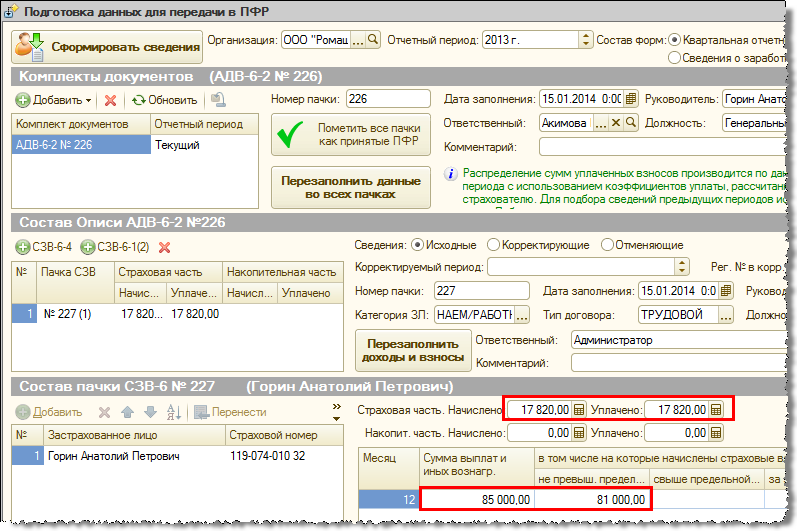This screenshot has height=531, width=797.
Task: Click the Обновить refresh icon
Action: [139, 100]
